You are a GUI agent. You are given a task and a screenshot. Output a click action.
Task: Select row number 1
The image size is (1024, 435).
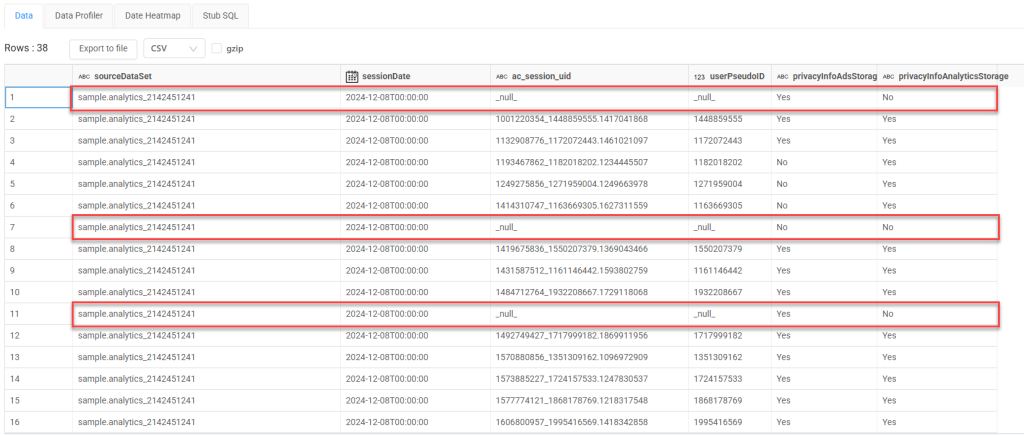[x=39, y=98]
